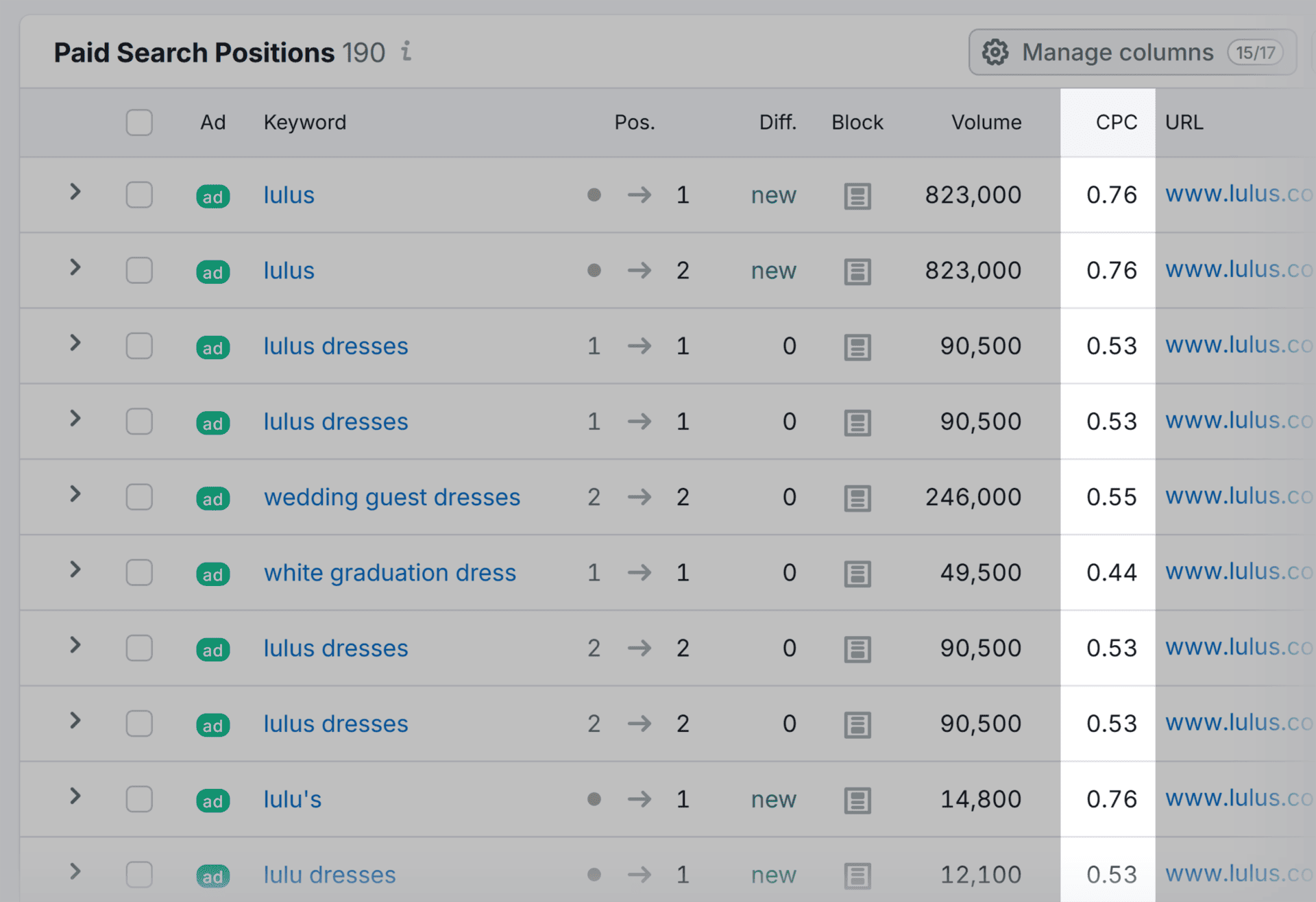Click the block icon for white graduation dress
Image resolution: width=1316 pixels, height=902 pixels.
[x=857, y=574]
